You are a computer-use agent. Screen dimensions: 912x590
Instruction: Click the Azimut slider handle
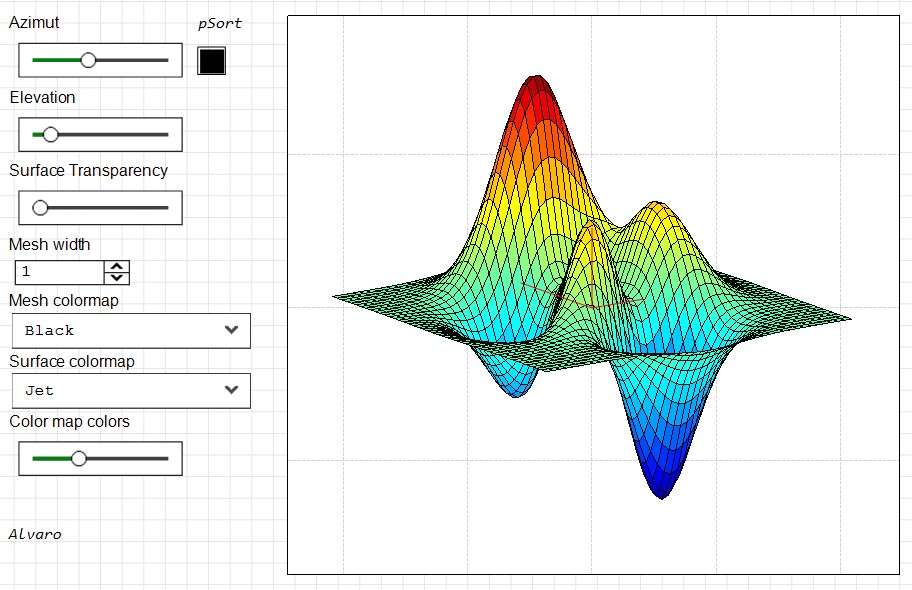coord(88,60)
